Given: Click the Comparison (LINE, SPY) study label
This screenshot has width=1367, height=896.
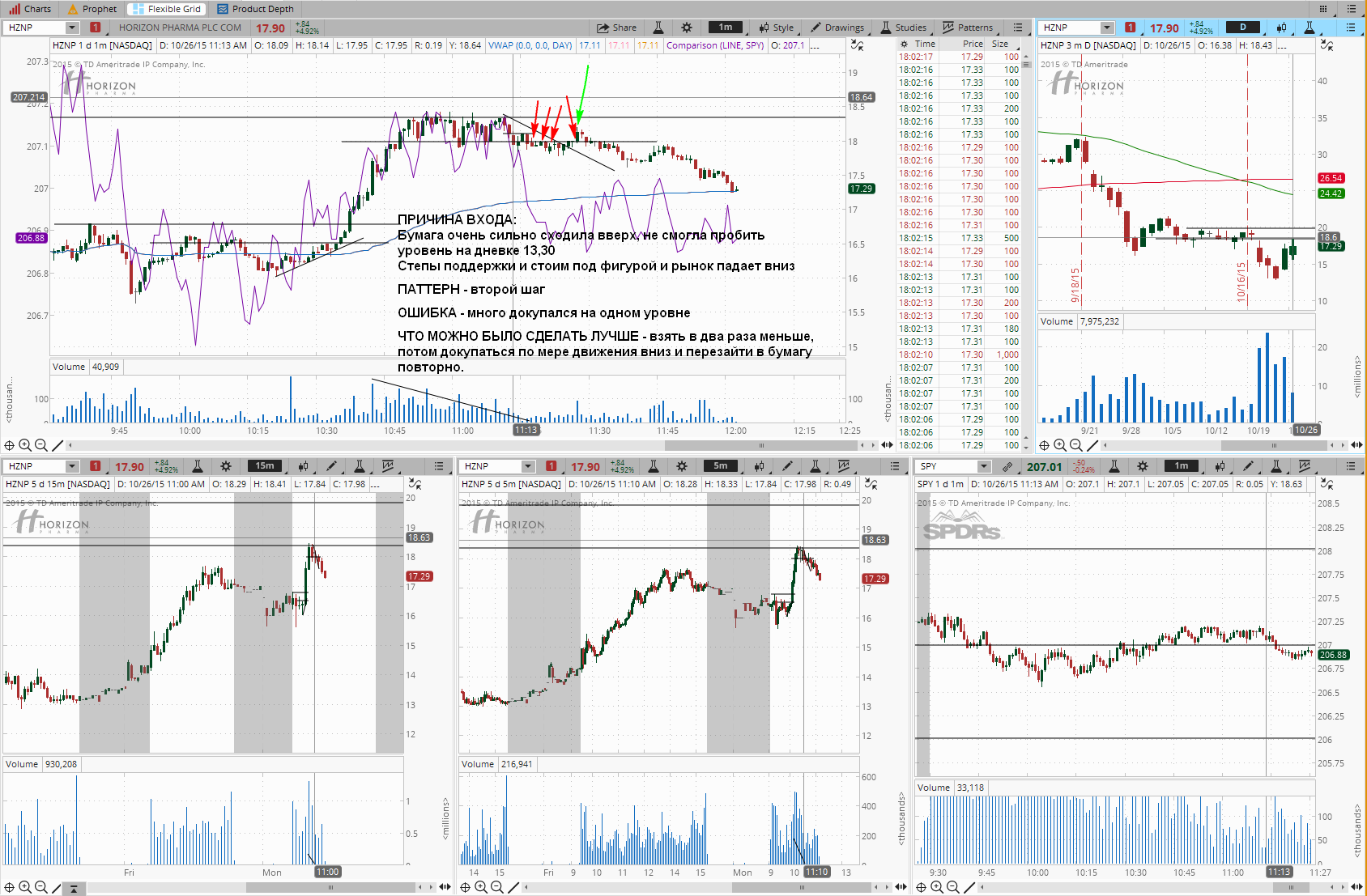Looking at the screenshot, I should (x=715, y=45).
